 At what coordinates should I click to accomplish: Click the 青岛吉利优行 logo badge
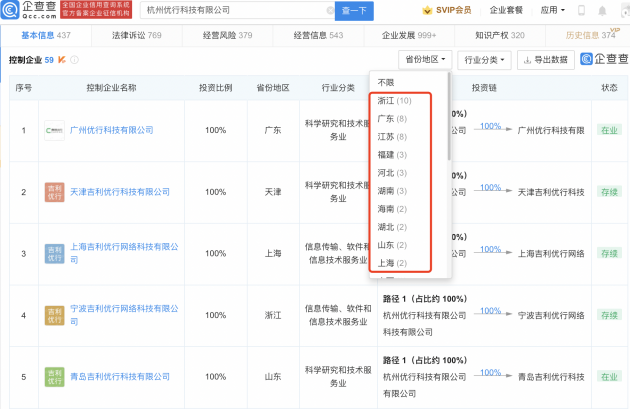pos(54,377)
